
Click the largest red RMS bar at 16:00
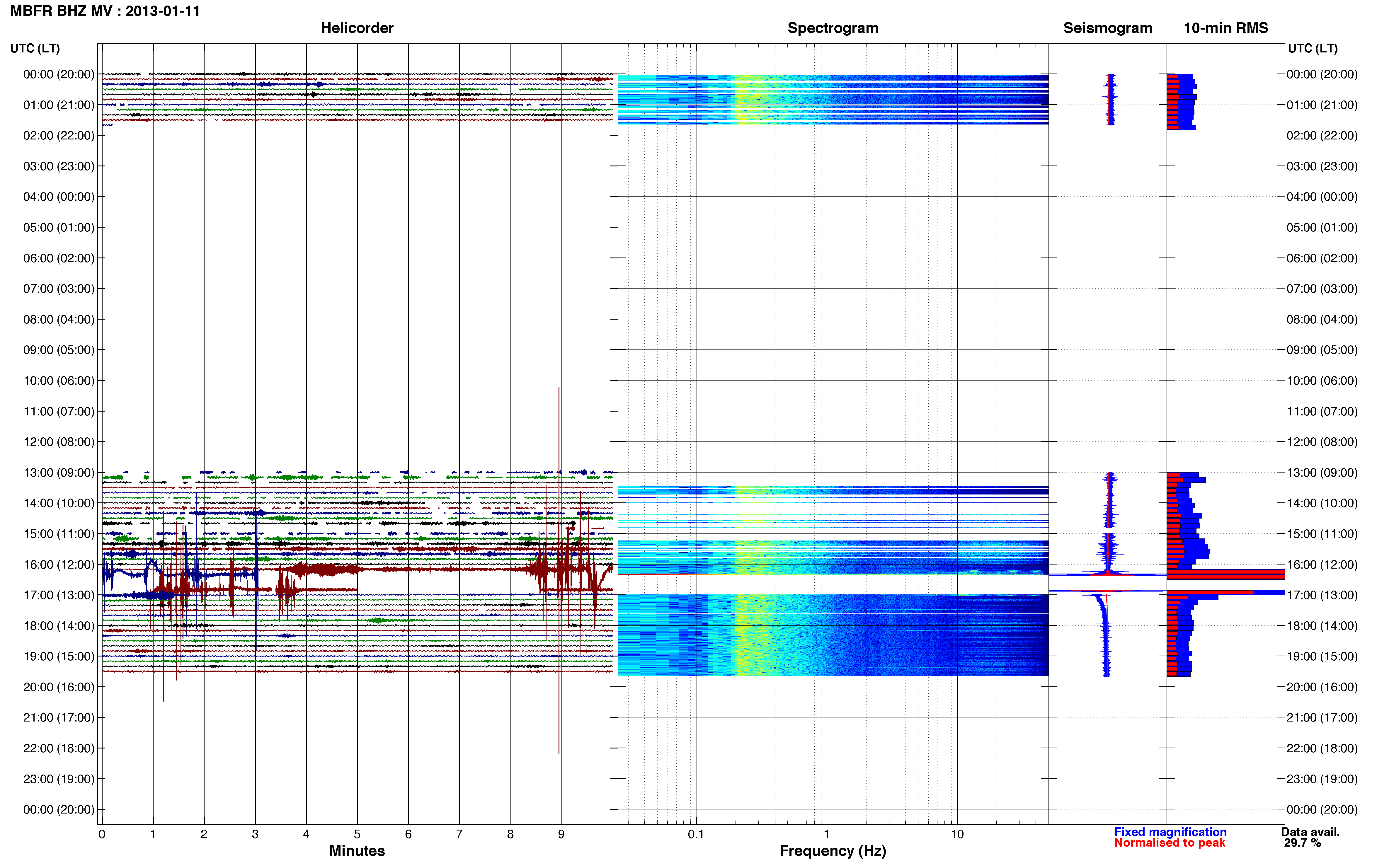pos(1225,574)
